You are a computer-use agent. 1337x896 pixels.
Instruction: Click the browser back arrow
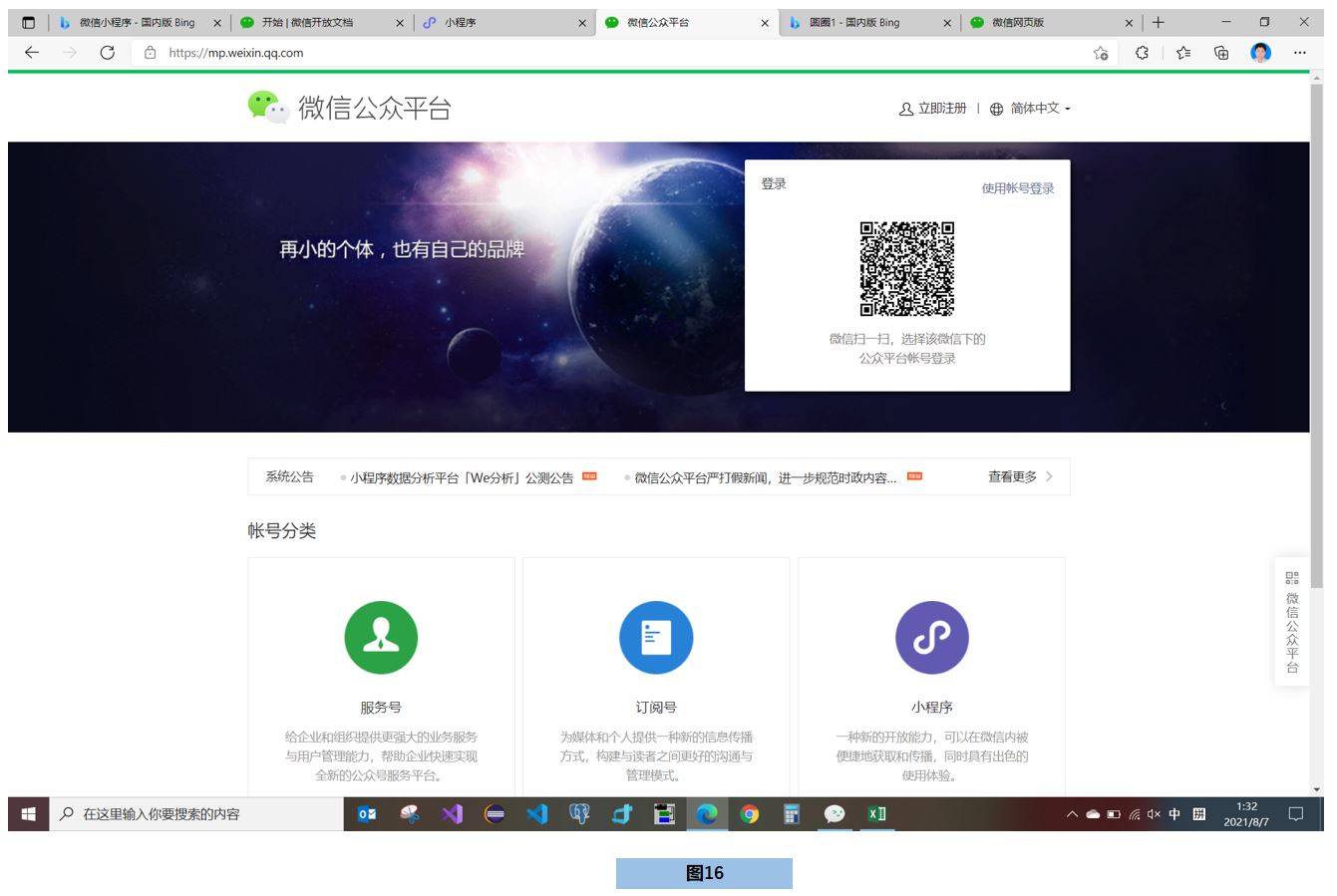click(32, 53)
